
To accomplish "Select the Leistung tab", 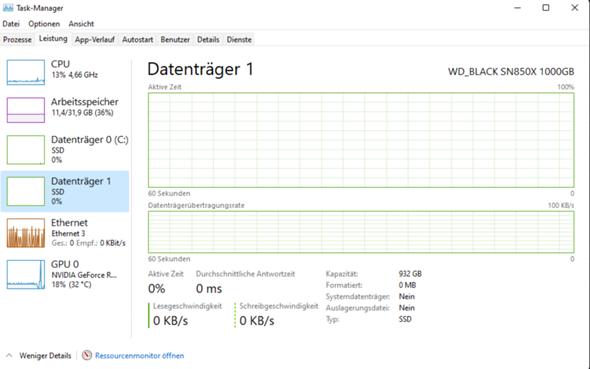I will click(x=53, y=39).
